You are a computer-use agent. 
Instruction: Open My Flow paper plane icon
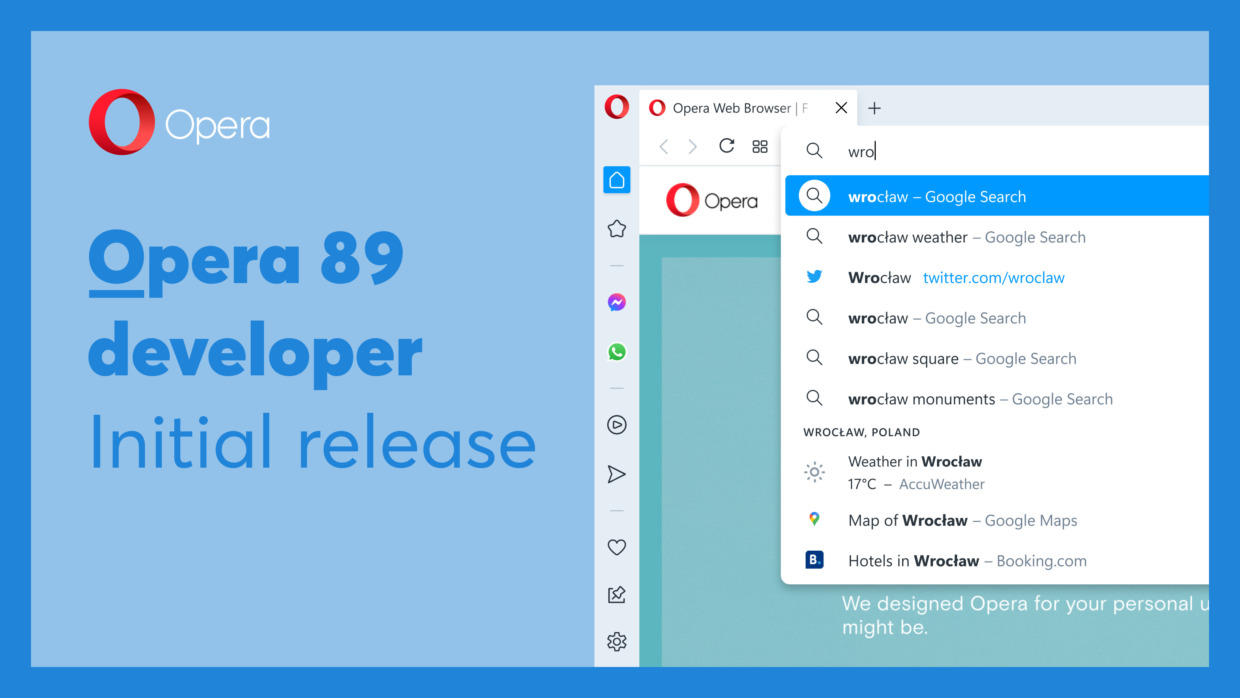tap(616, 473)
